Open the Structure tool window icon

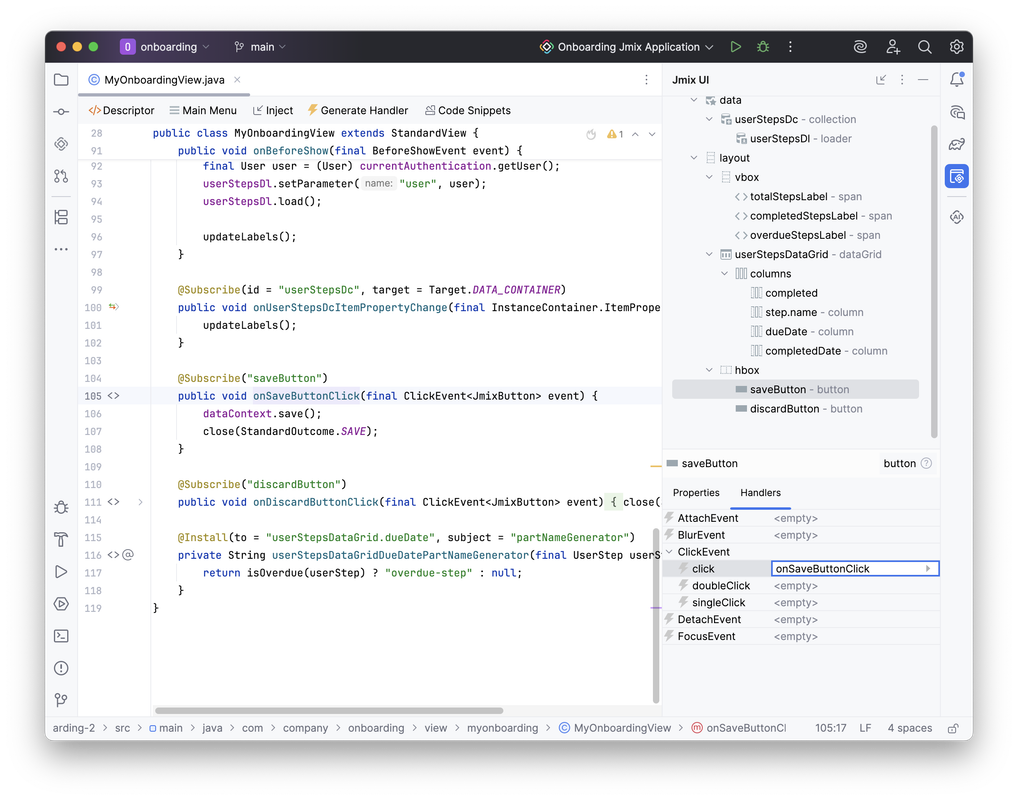coord(61,217)
